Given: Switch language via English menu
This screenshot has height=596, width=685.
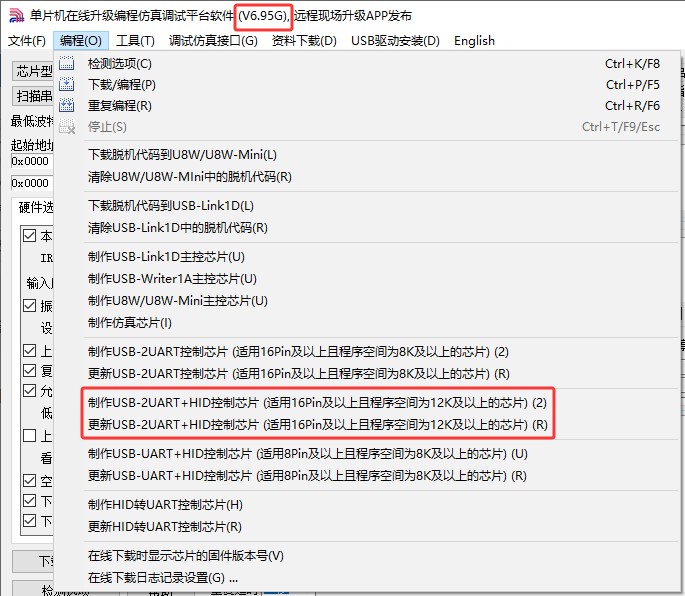Looking at the screenshot, I should pos(474,41).
